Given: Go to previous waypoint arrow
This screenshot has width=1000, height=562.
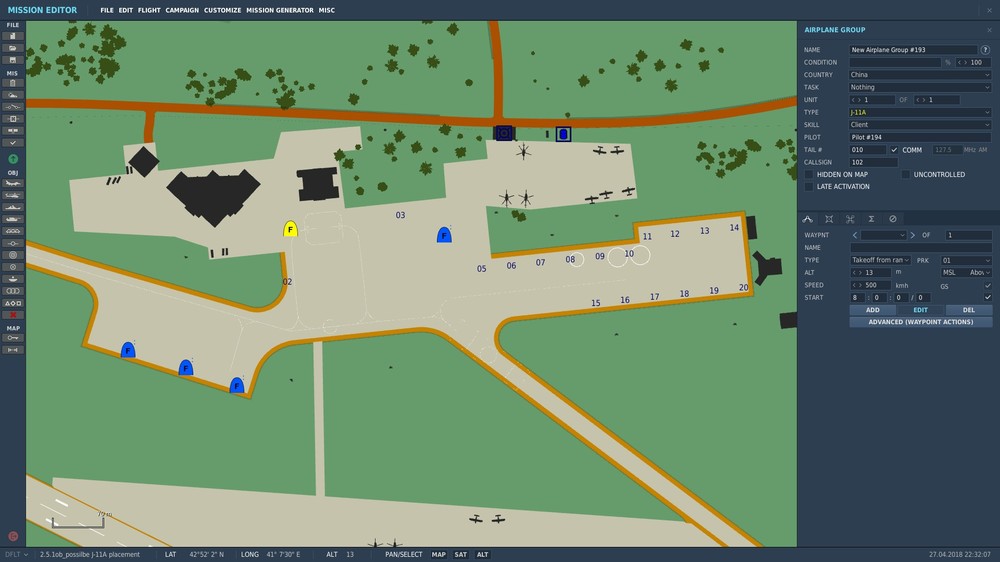Looking at the screenshot, I should pos(855,235).
